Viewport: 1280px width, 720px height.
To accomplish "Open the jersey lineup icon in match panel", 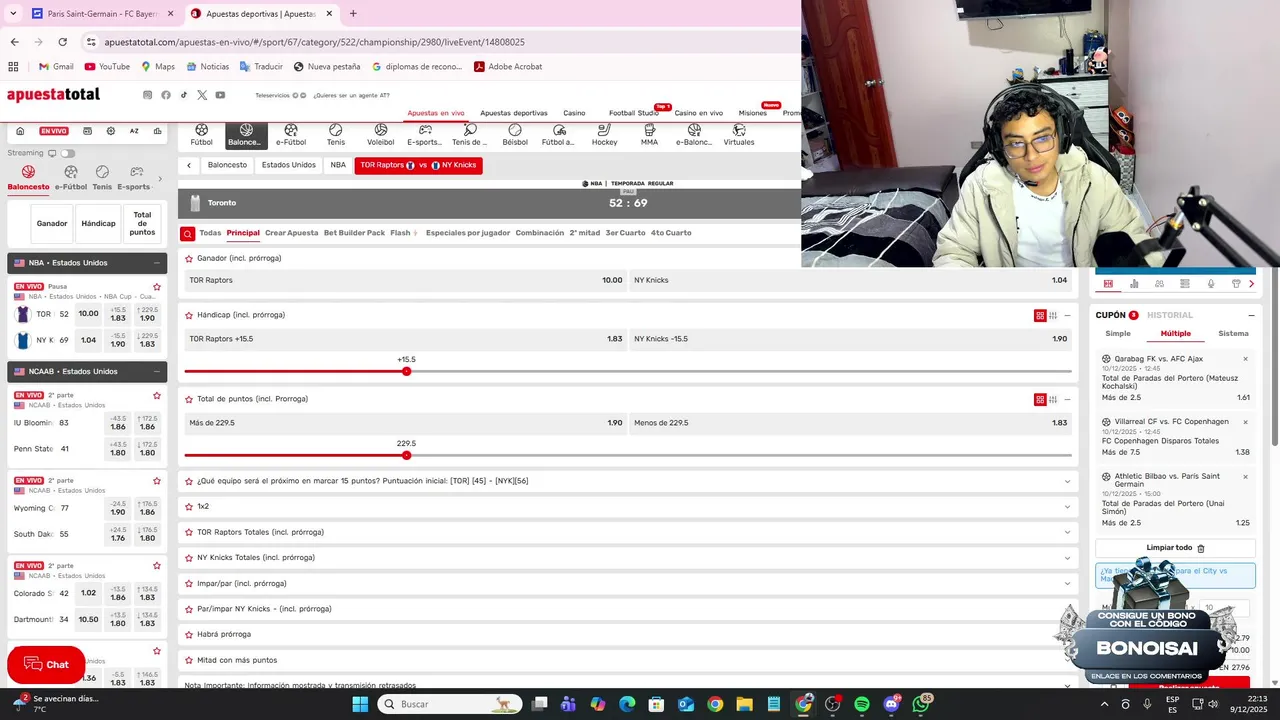I will point(1236,284).
